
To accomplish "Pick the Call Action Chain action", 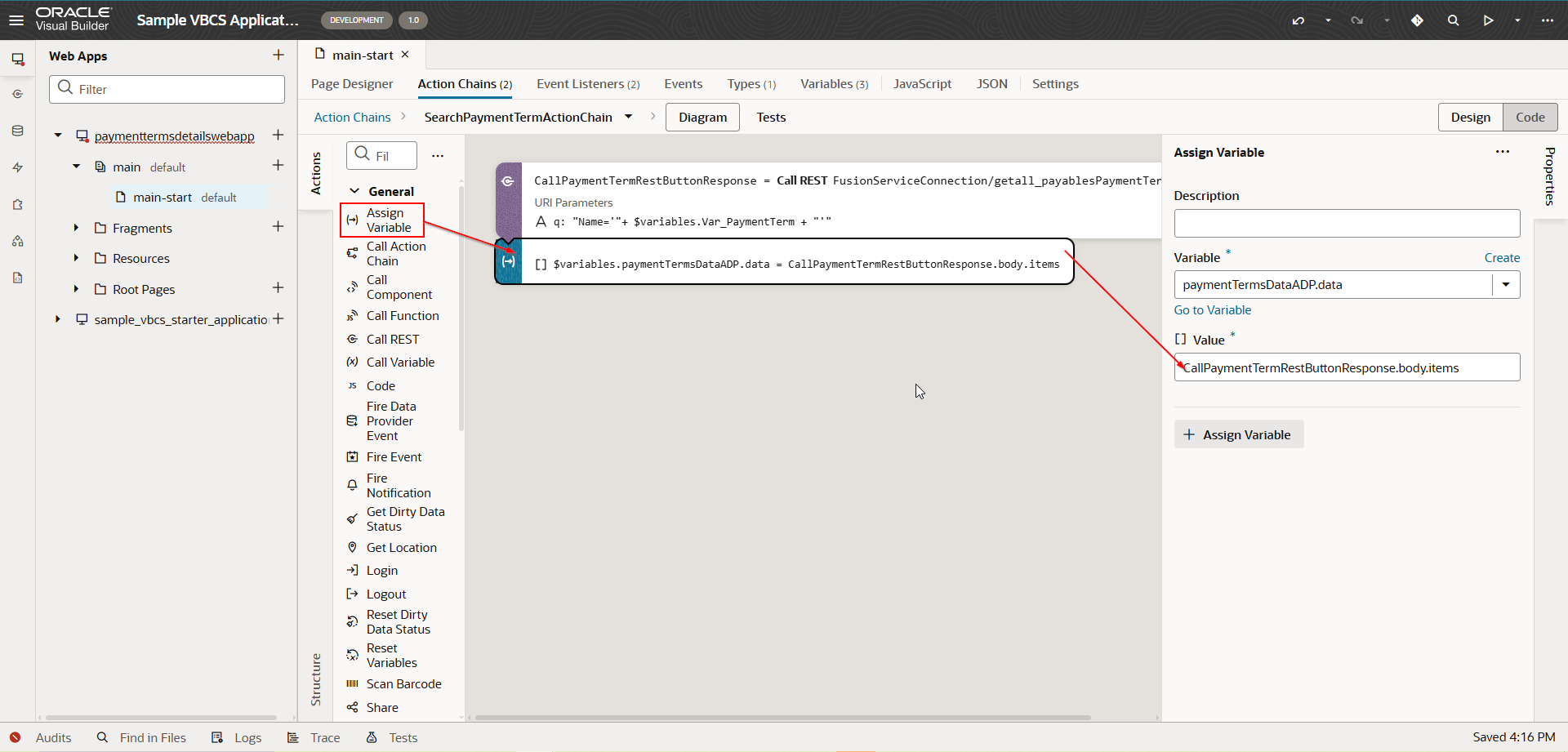I will pyautogui.click(x=387, y=254).
